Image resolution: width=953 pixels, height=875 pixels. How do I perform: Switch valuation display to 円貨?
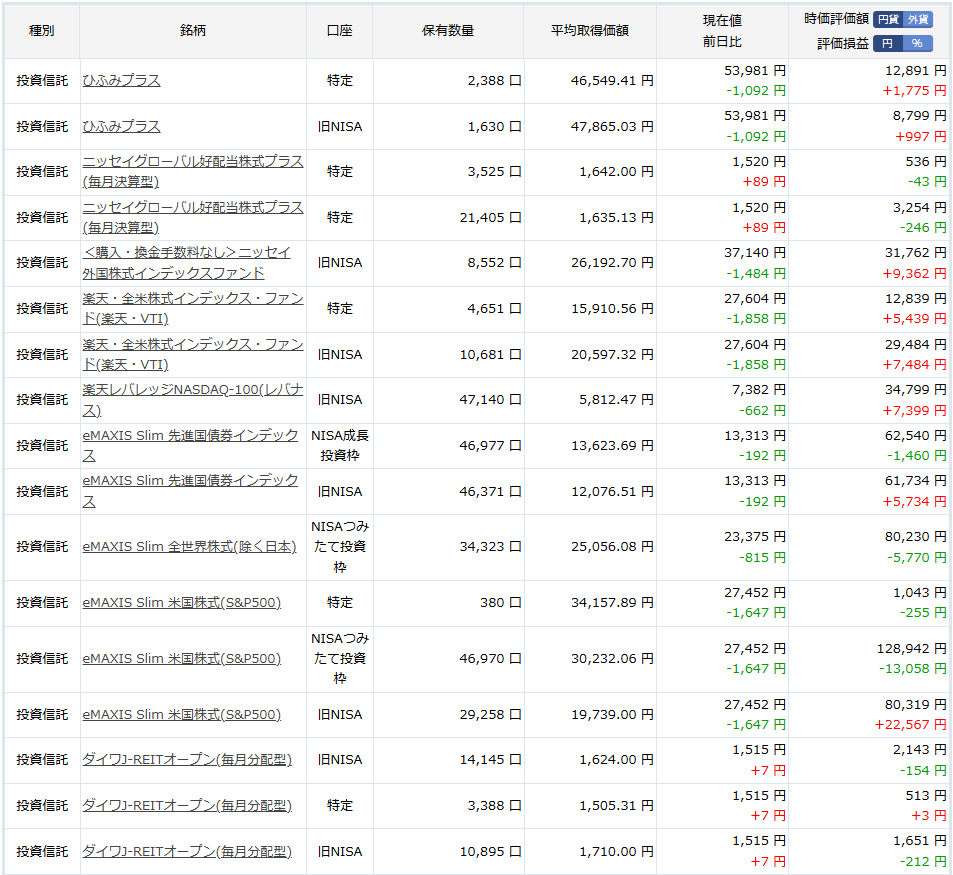(888, 19)
